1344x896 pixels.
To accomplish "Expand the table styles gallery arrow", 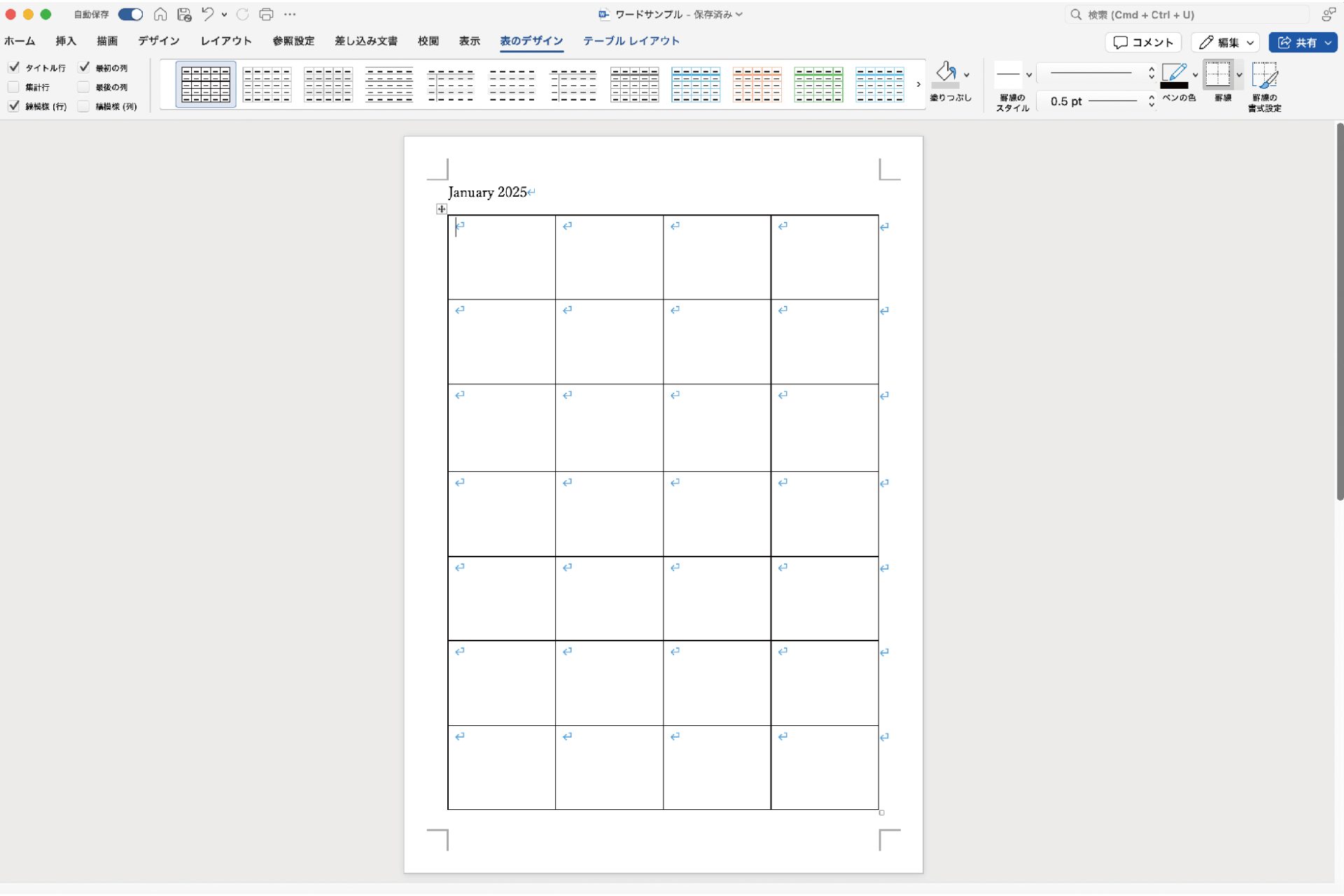I will coord(918,84).
